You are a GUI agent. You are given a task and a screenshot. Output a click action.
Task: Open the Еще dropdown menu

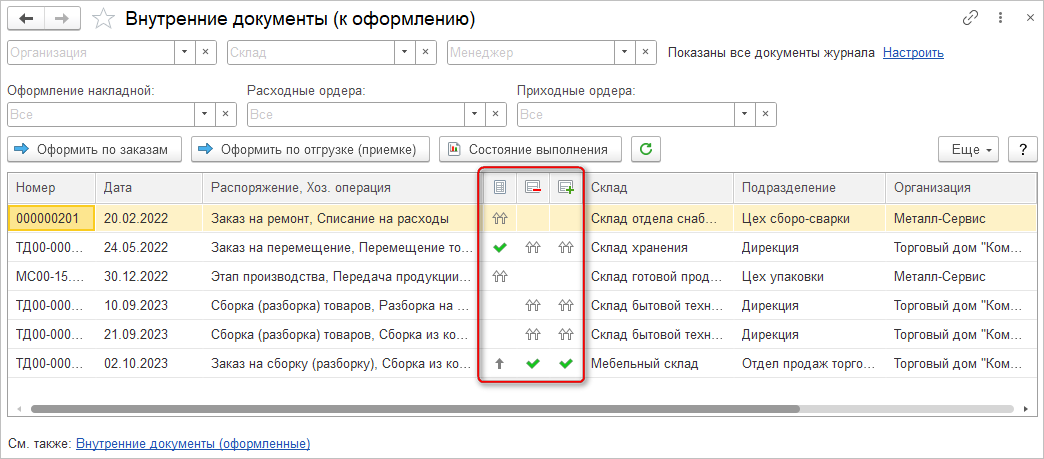pyautogui.click(x=970, y=149)
